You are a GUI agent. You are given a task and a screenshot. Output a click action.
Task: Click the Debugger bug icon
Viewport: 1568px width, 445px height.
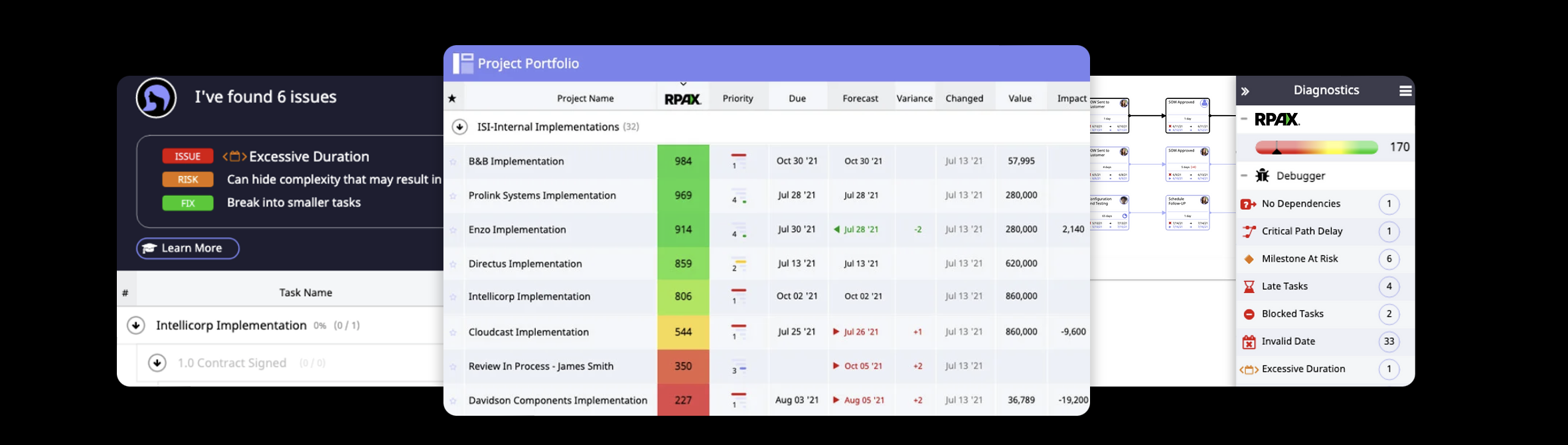tap(1262, 175)
